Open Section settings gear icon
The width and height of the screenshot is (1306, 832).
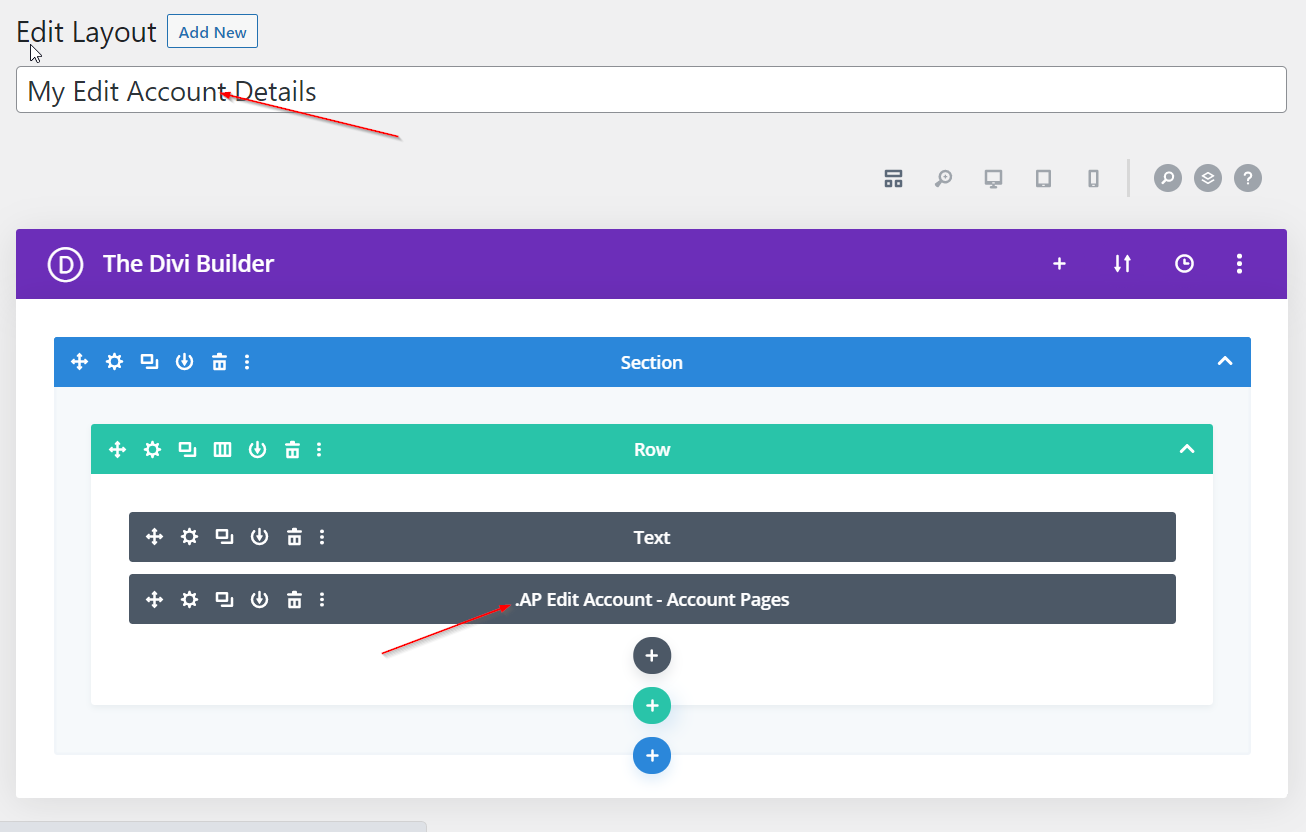(x=115, y=362)
